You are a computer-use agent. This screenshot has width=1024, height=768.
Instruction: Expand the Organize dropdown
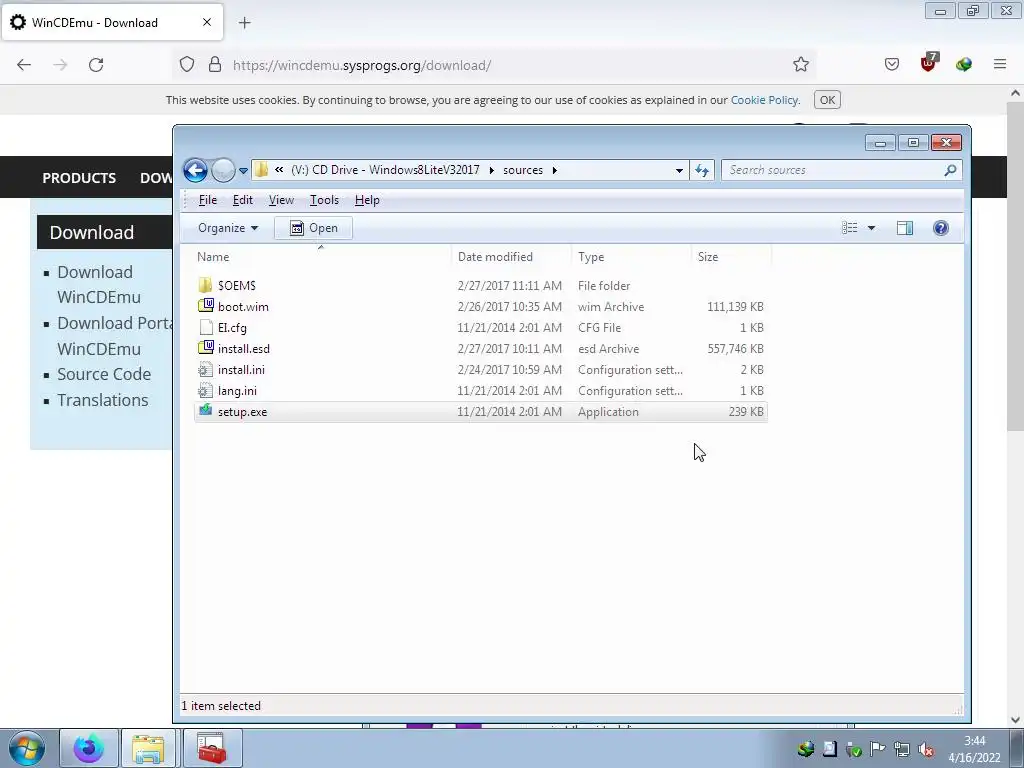tap(228, 228)
